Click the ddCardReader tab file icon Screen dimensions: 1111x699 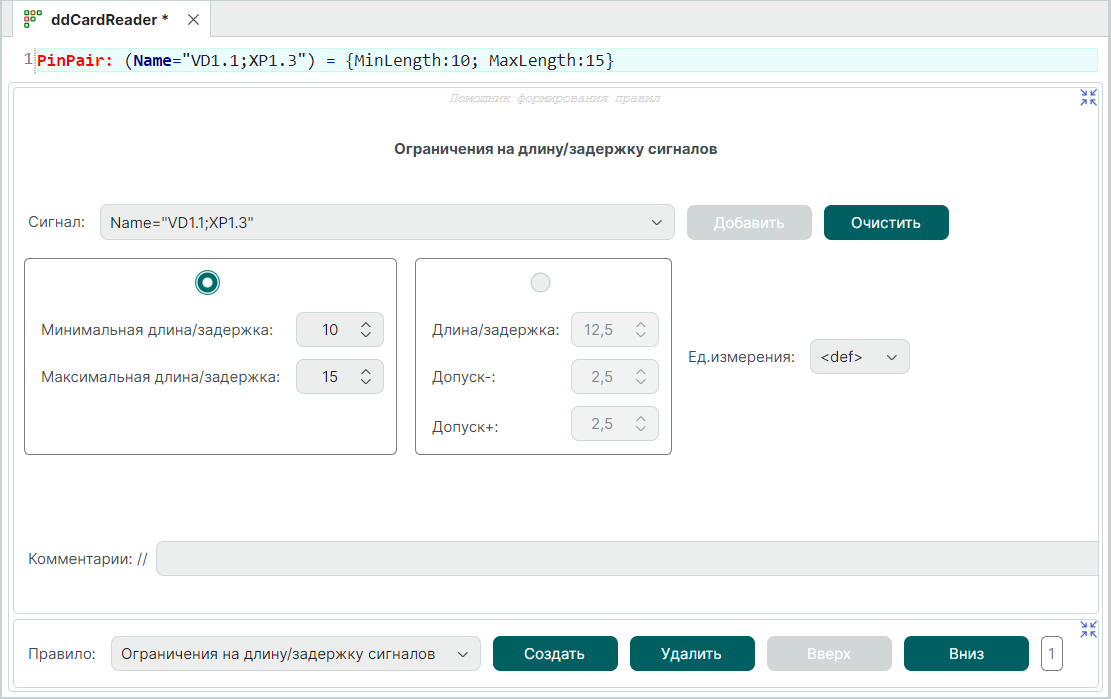click(32, 19)
